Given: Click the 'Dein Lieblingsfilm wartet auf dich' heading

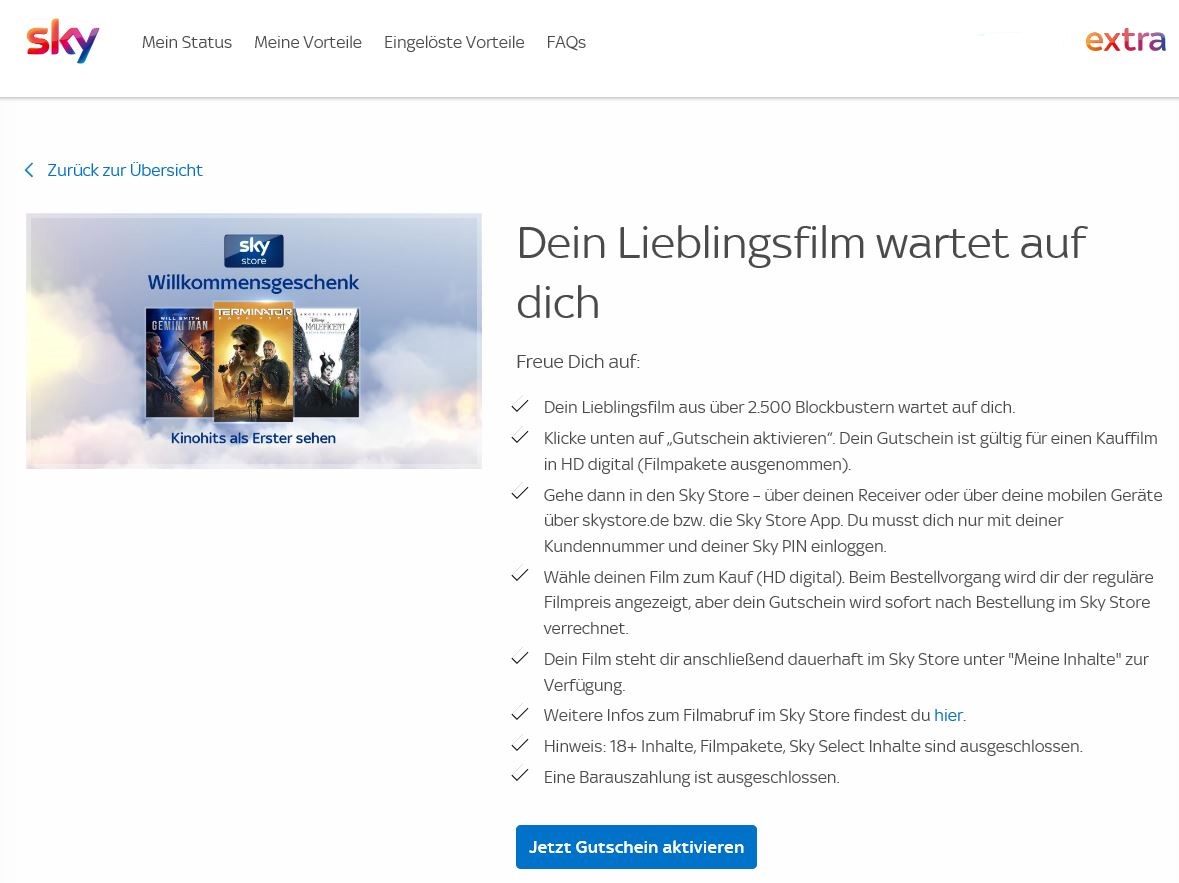Looking at the screenshot, I should [x=802, y=272].
